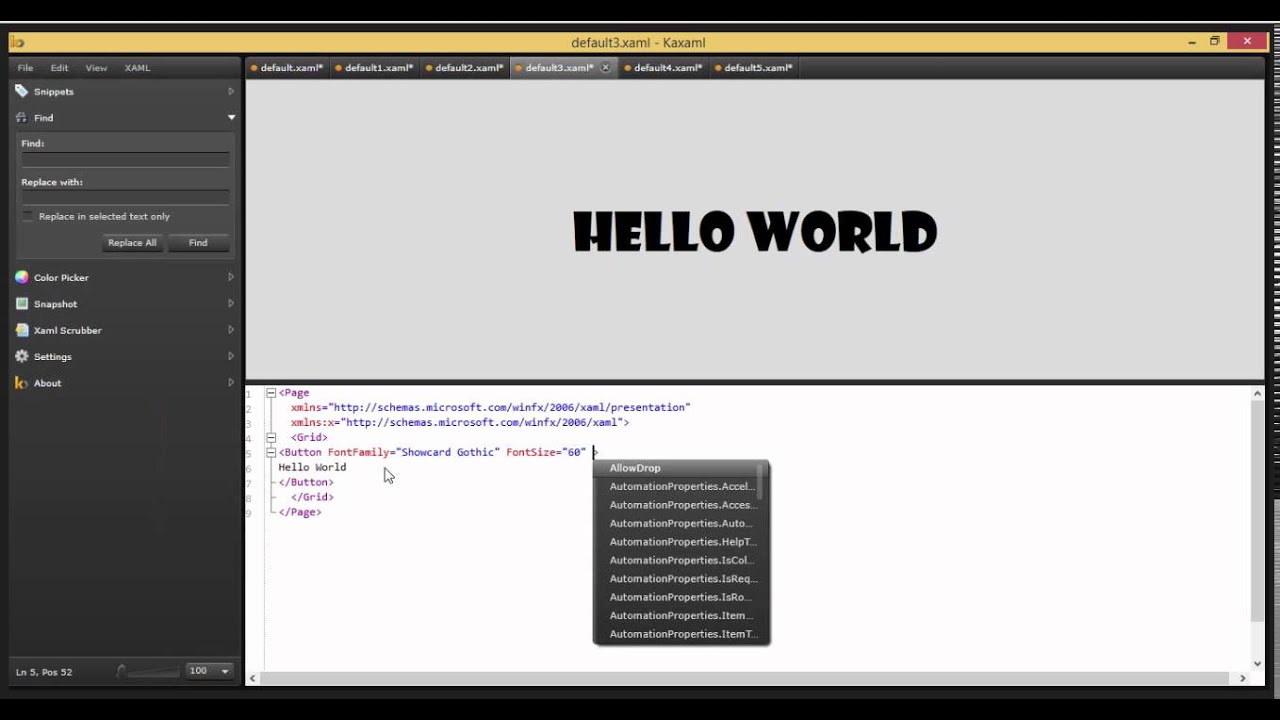Switch to the default.xaml tab

coord(287,68)
